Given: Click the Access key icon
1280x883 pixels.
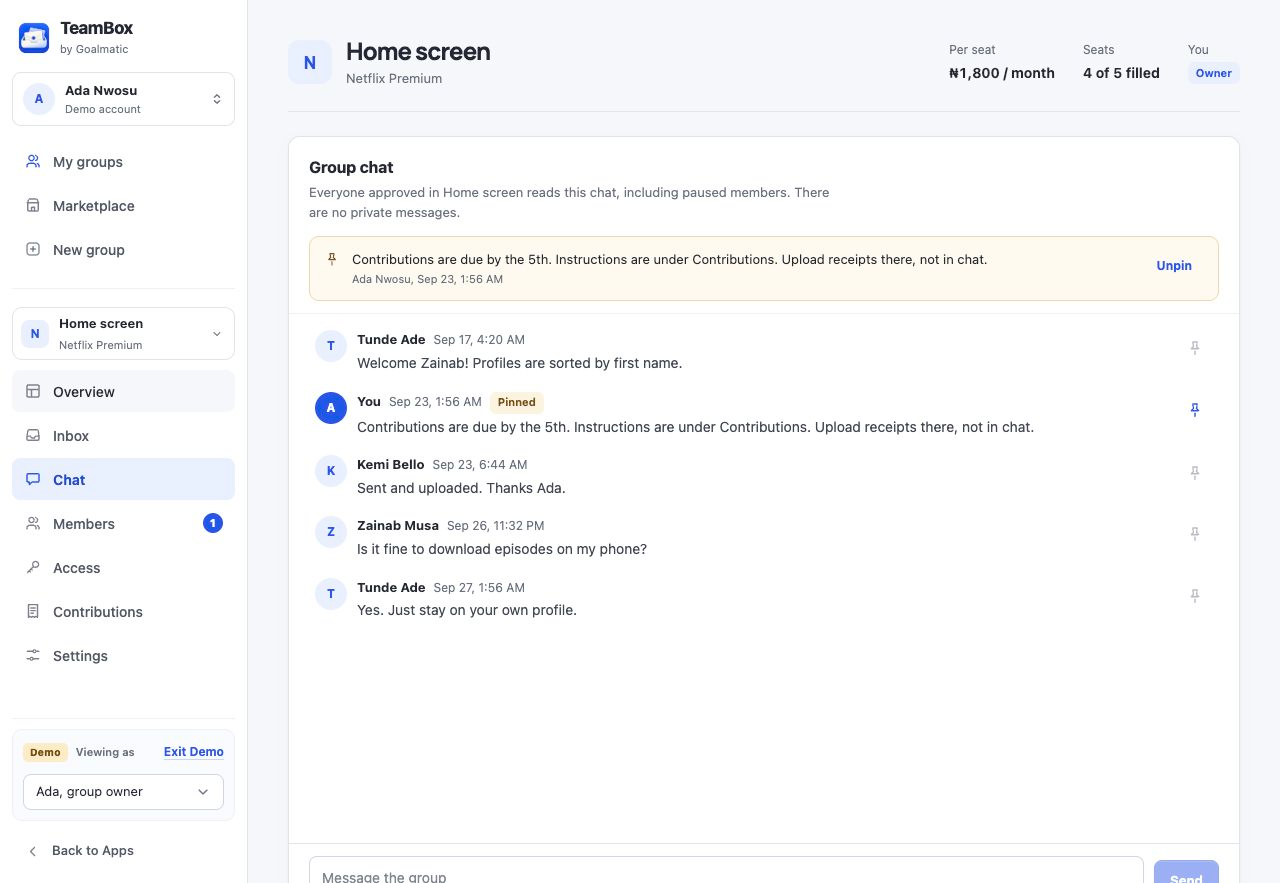Looking at the screenshot, I should click(x=33, y=568).
